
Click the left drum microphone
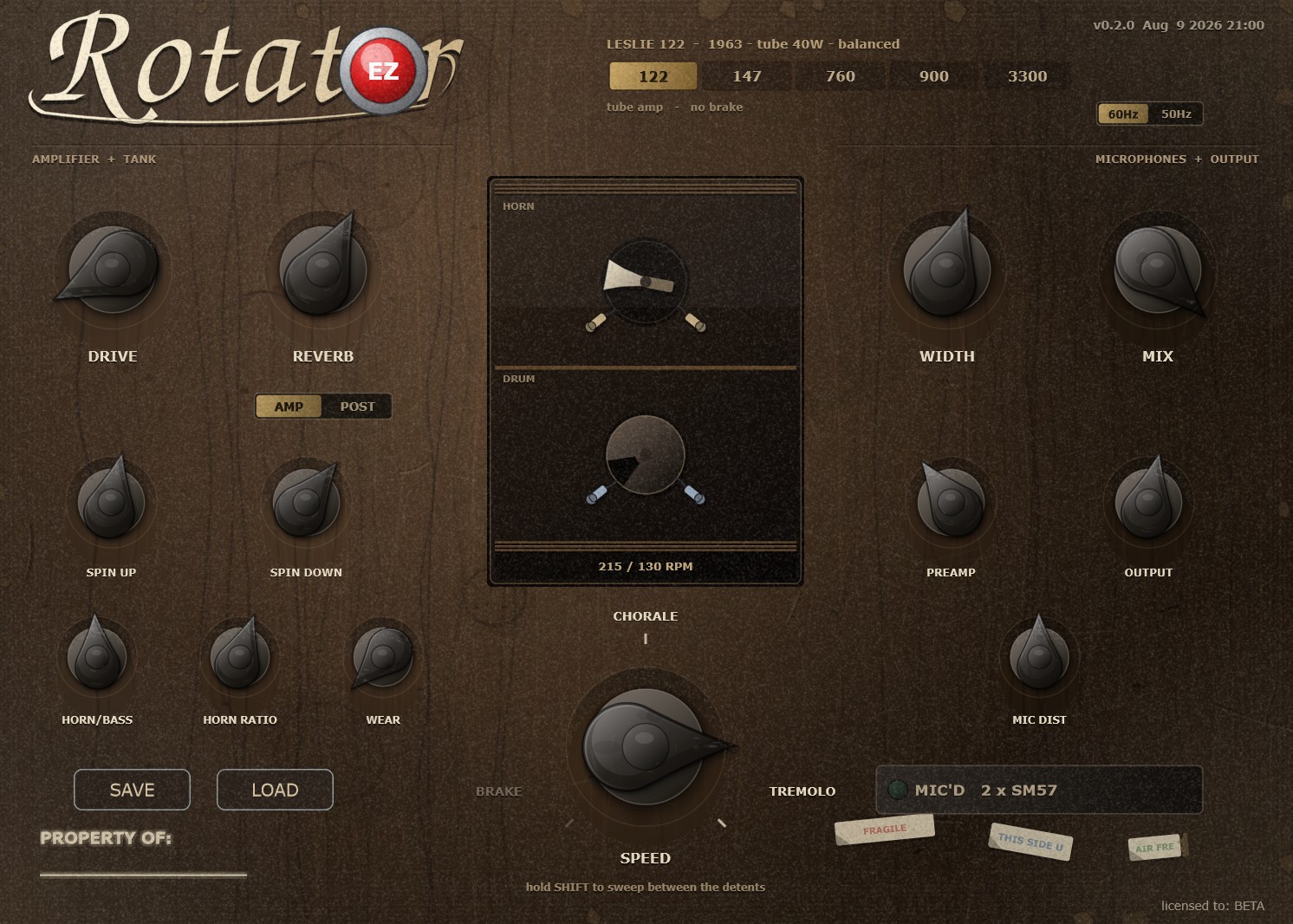point(596,494)
